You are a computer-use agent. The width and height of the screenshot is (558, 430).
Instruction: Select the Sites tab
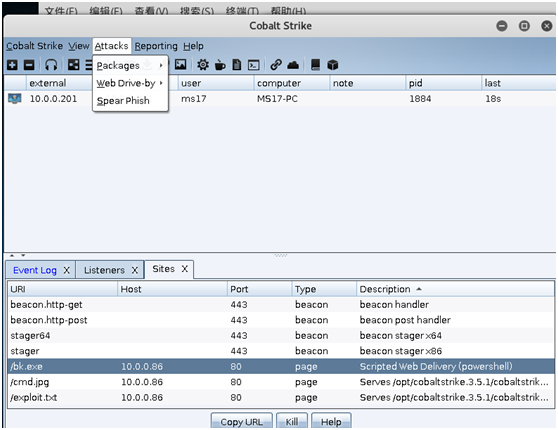[x=163, y=269]
